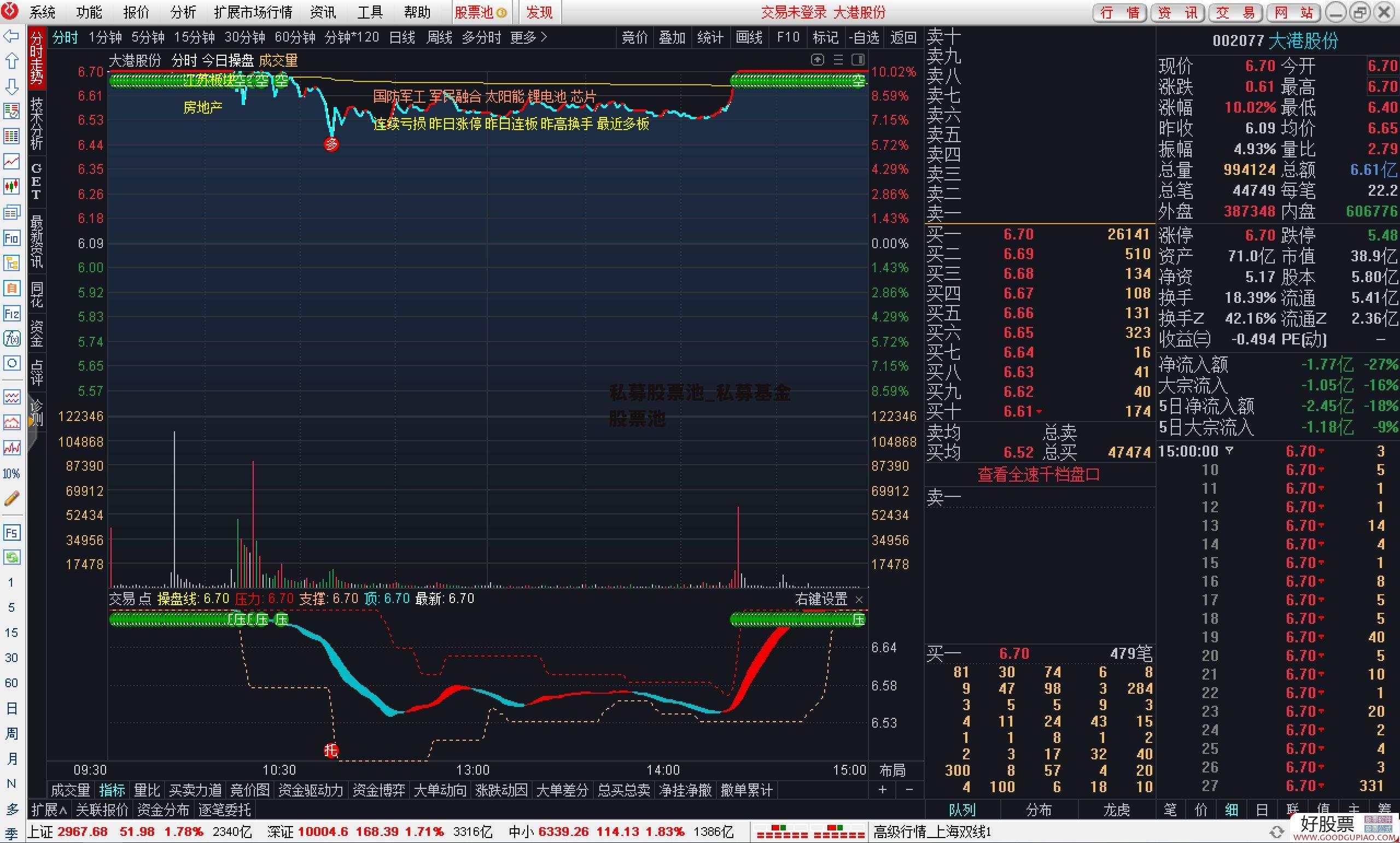Click the circle icon in left sidebar
Image resolution: width=1400 pixels, height=843 pixels.
11,363
